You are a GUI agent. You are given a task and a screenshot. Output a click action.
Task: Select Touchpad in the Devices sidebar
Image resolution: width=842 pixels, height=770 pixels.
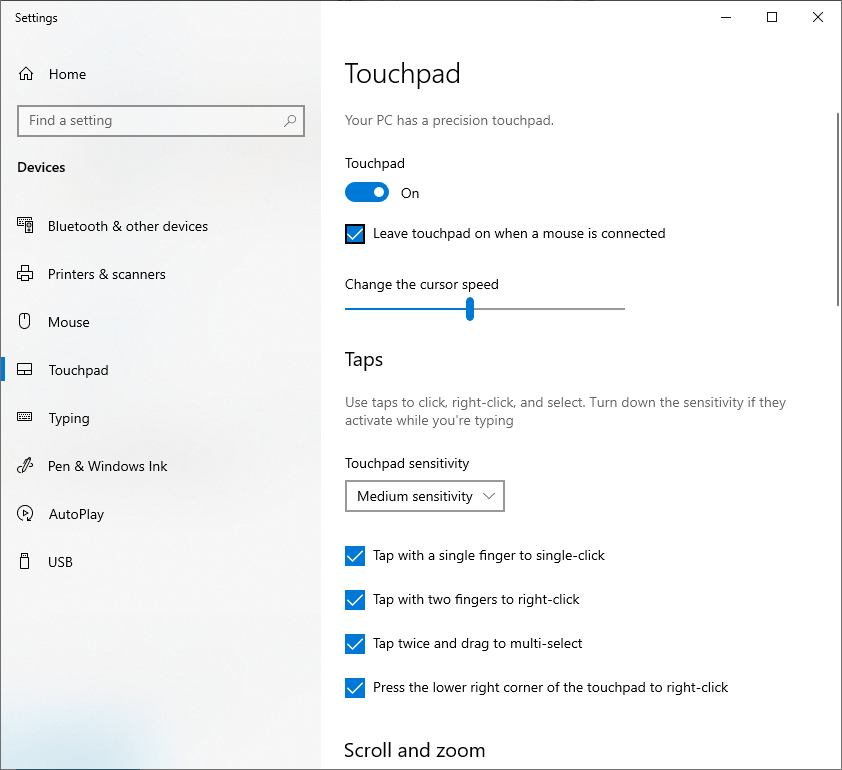(78, 370)
